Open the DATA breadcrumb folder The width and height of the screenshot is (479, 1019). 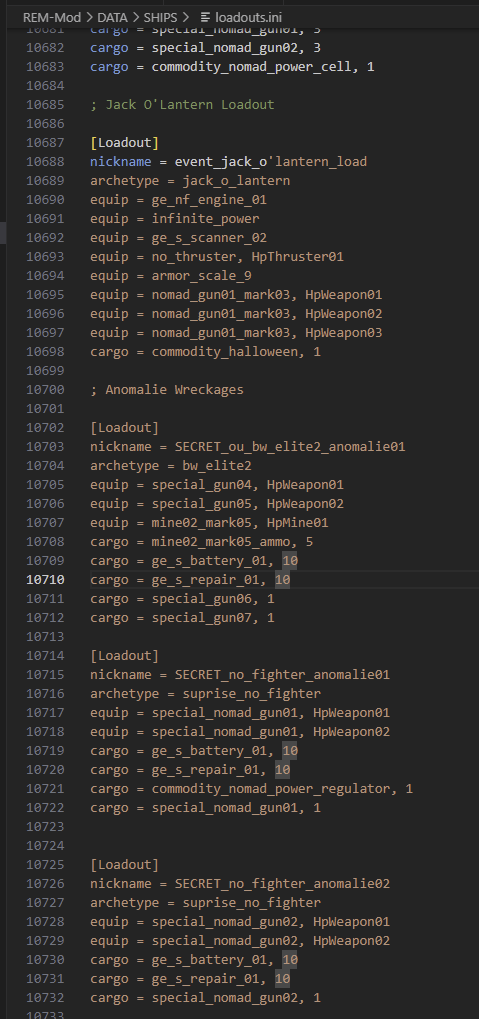112,18
